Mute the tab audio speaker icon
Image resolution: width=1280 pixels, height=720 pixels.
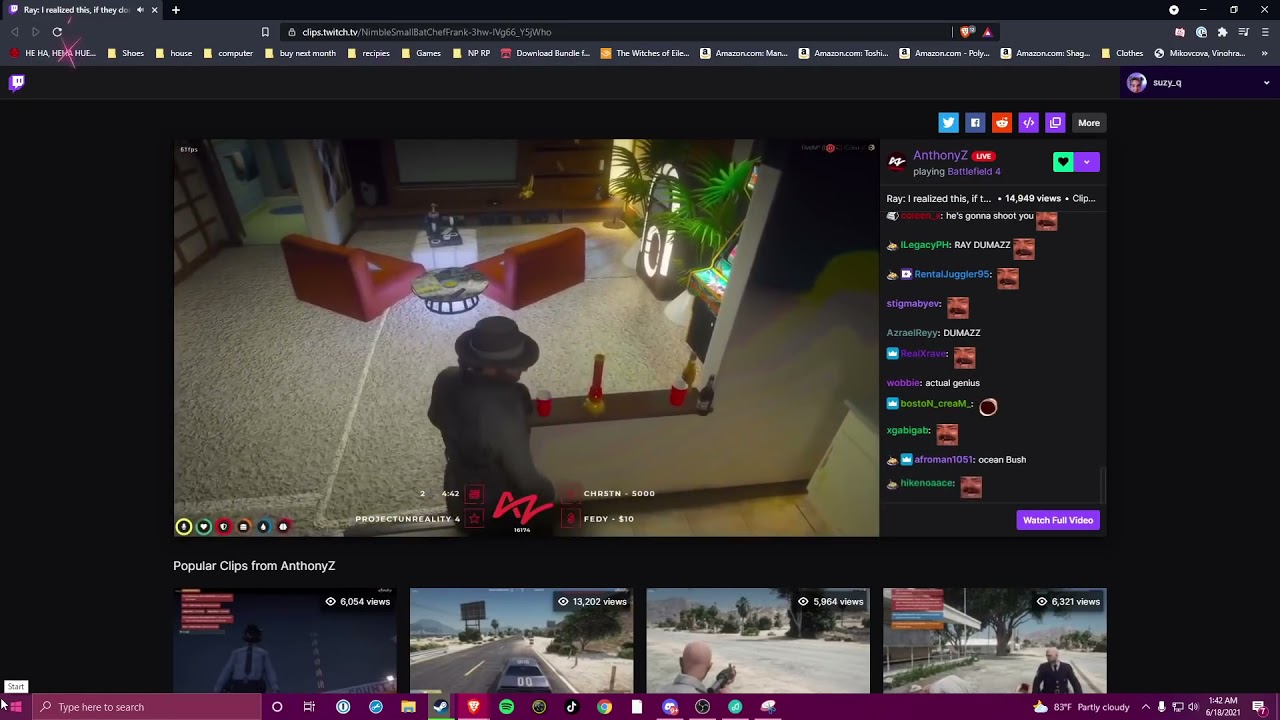click(x=140, y=10)
